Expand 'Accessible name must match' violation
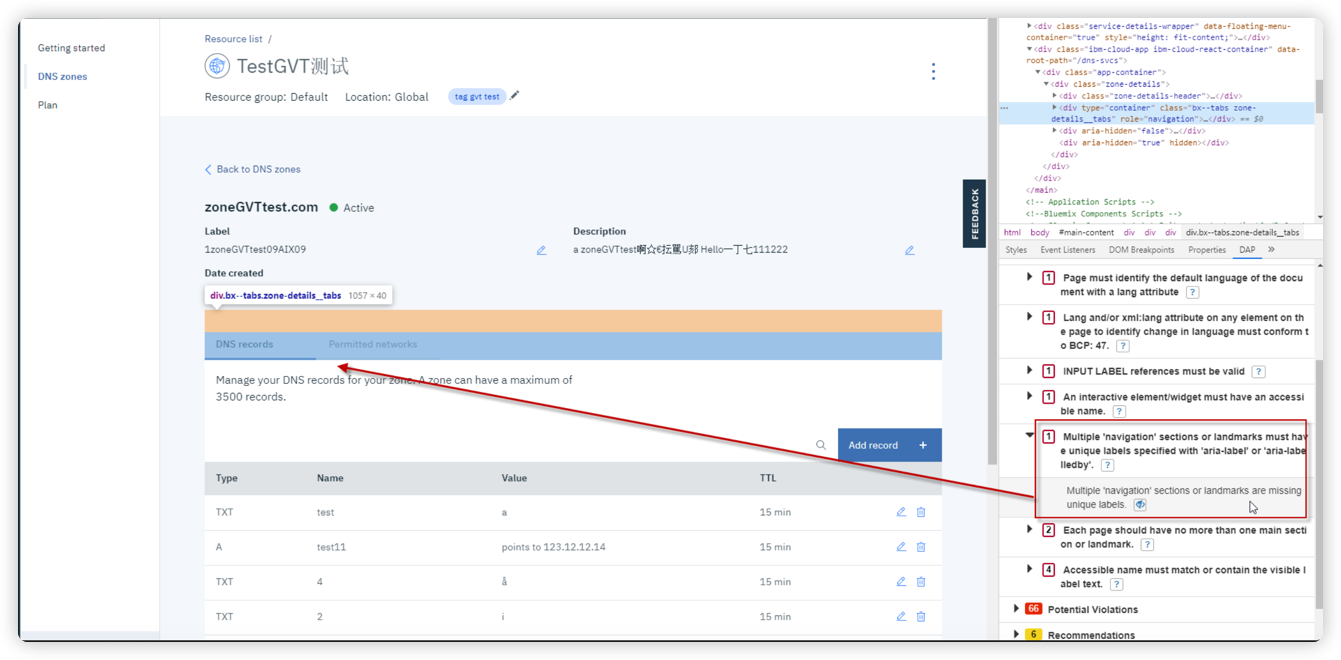 point(1029,570)
